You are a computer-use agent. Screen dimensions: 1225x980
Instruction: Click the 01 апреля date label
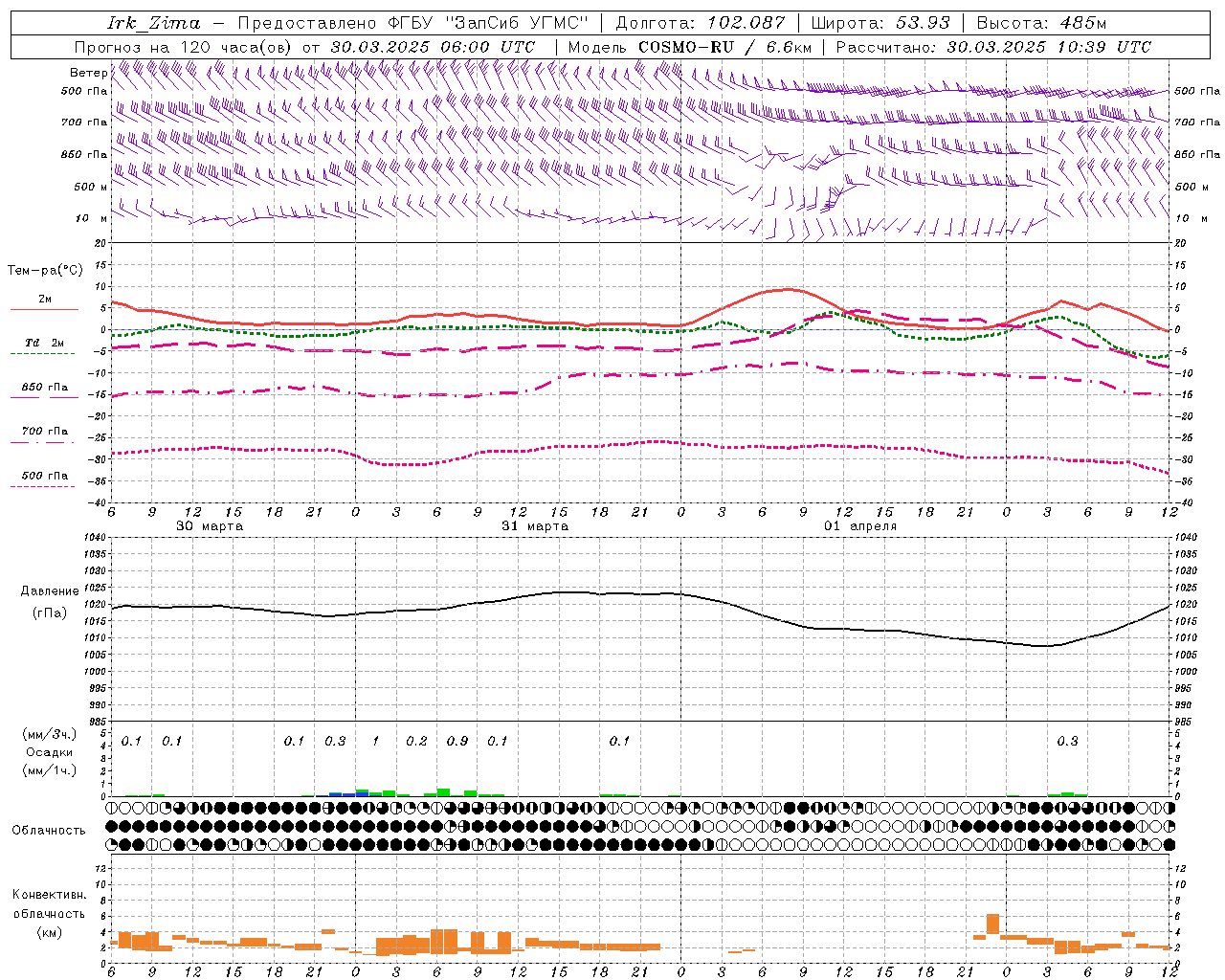coord(860,526)
